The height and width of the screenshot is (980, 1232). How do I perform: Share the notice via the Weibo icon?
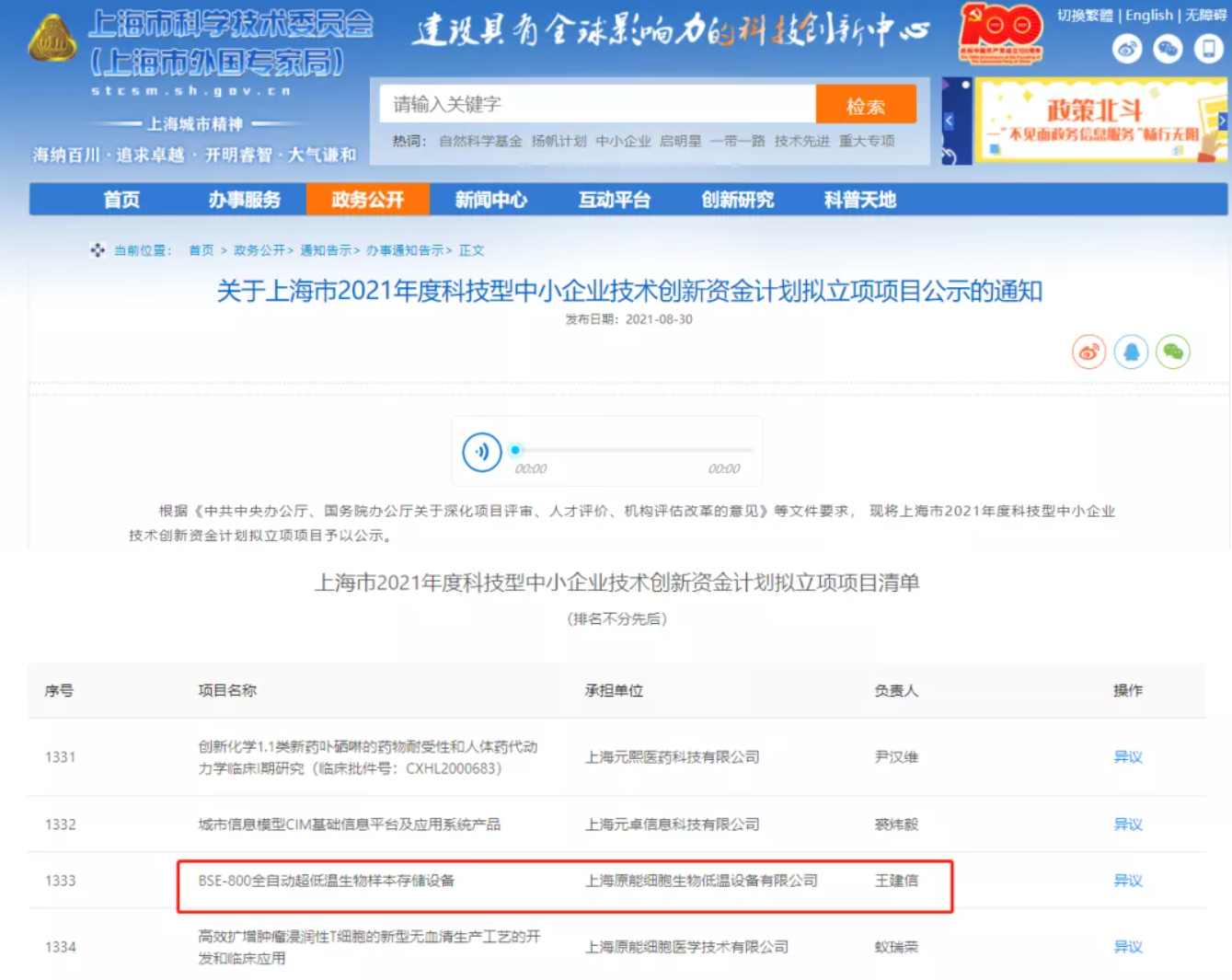pos(1088,352)
